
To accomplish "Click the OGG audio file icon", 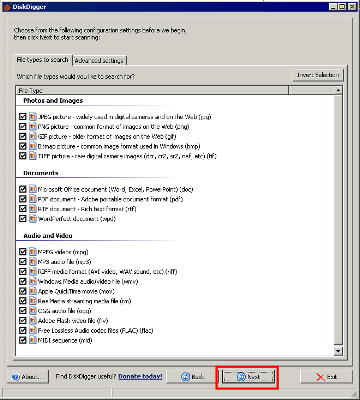I will tap(32, 310).
